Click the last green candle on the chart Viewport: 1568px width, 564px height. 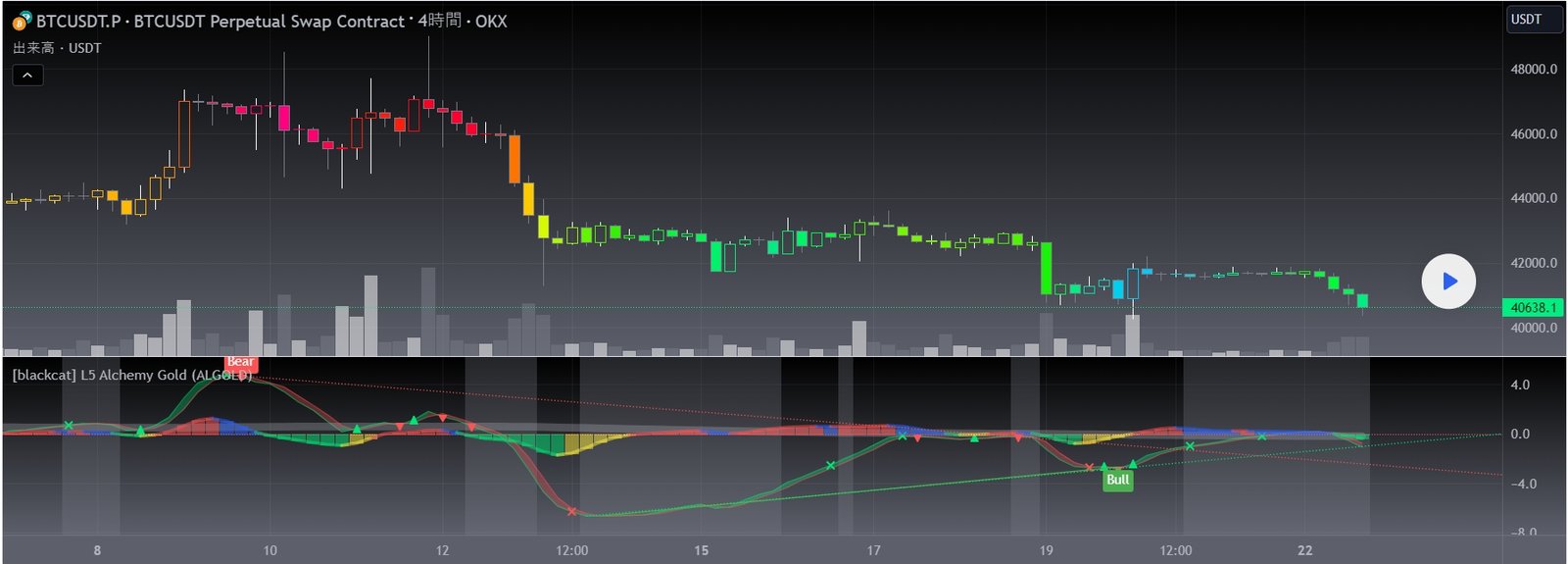(1362, 300)
